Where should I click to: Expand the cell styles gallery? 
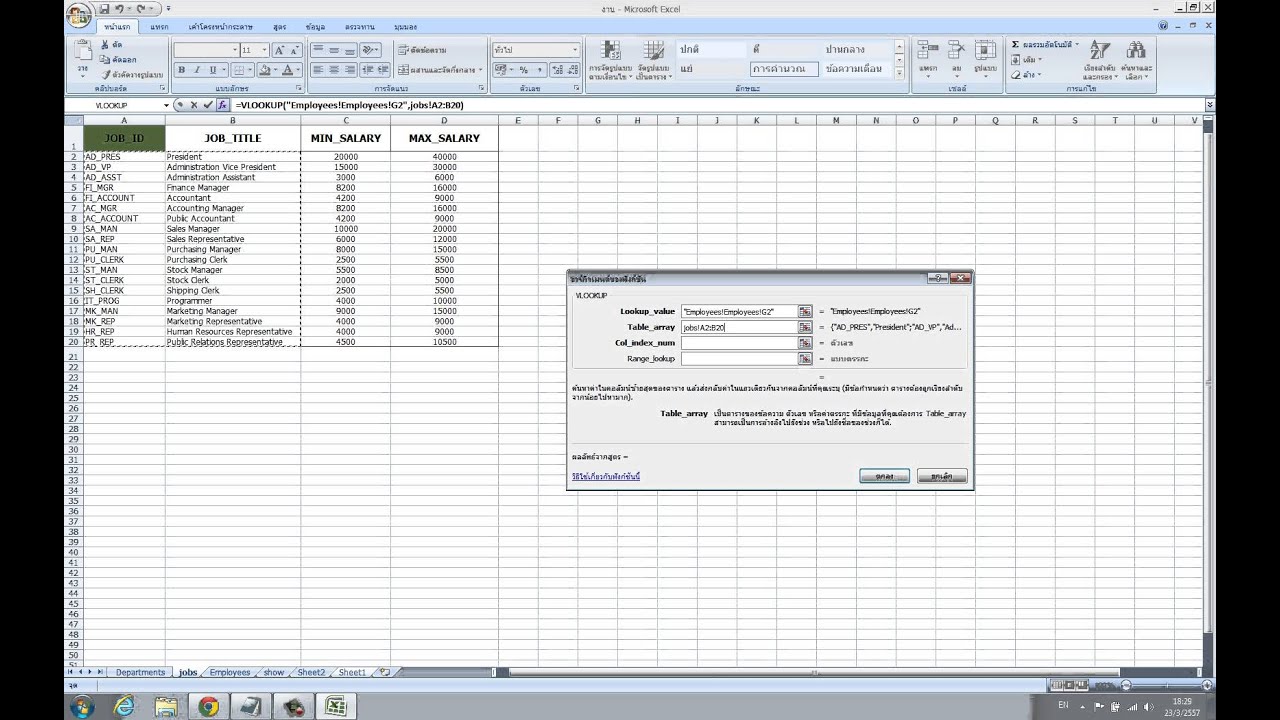coord(900,73)
